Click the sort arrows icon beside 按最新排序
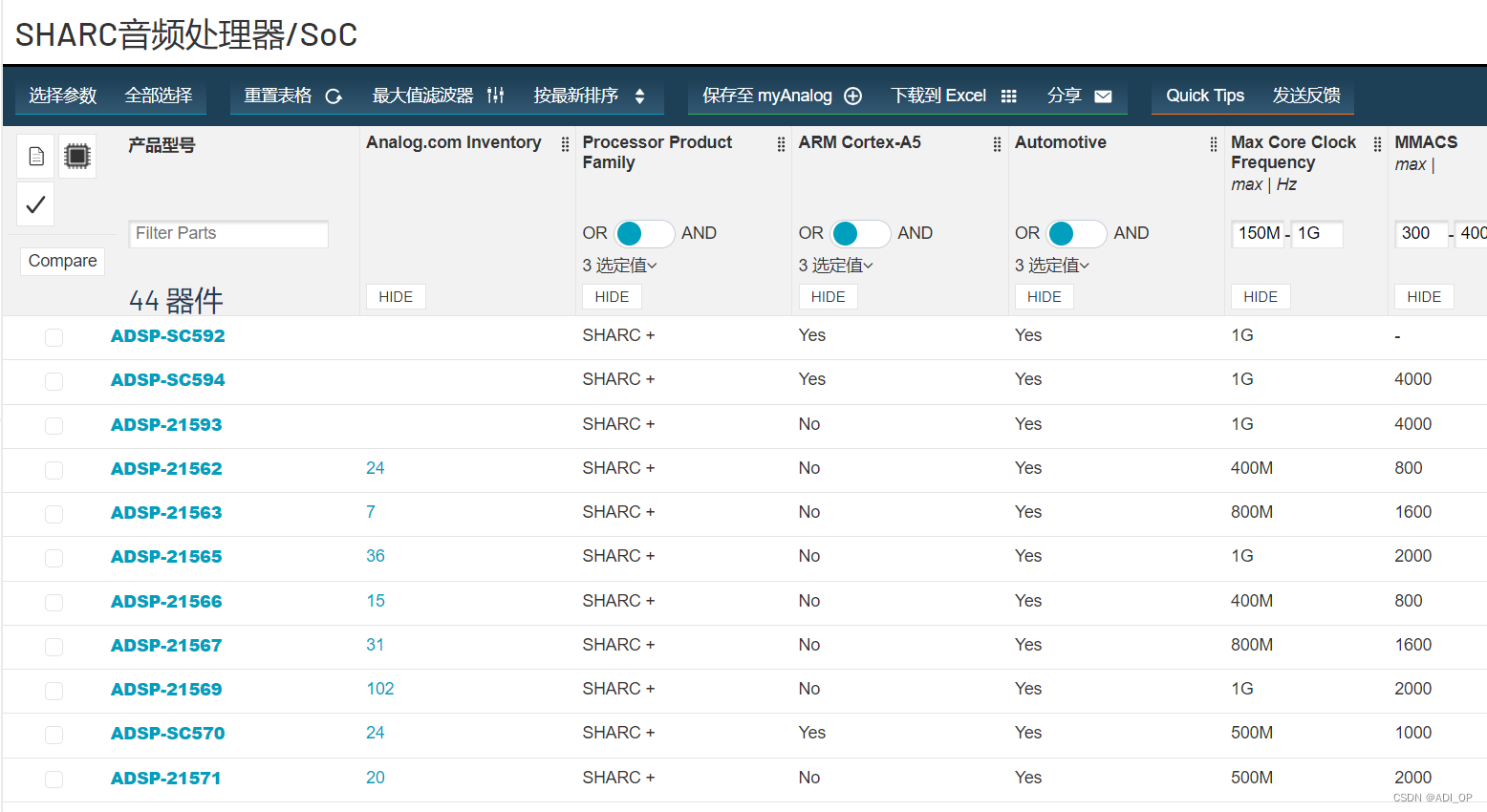1487x812 pixels. click(639, 96)
